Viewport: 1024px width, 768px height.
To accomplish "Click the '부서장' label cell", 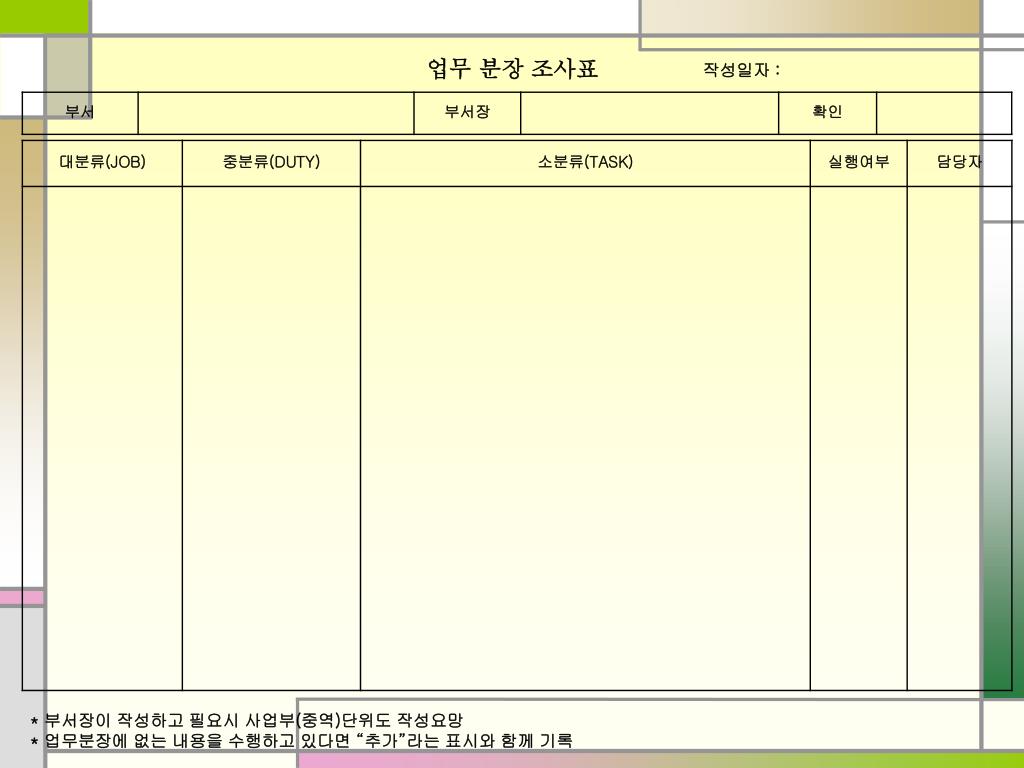I will (x=467, y=113).
